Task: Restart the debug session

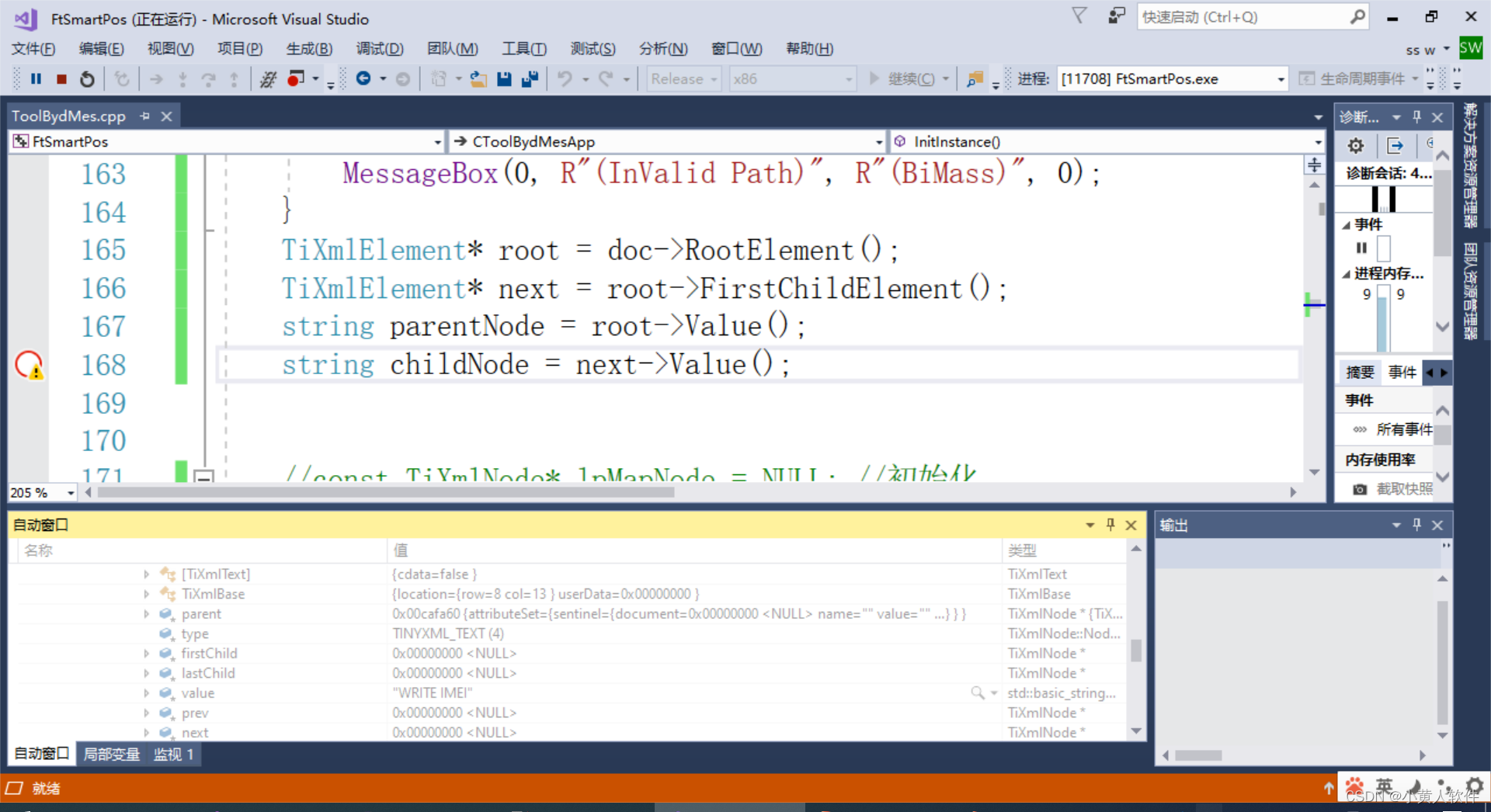Action: click(86, 78)
